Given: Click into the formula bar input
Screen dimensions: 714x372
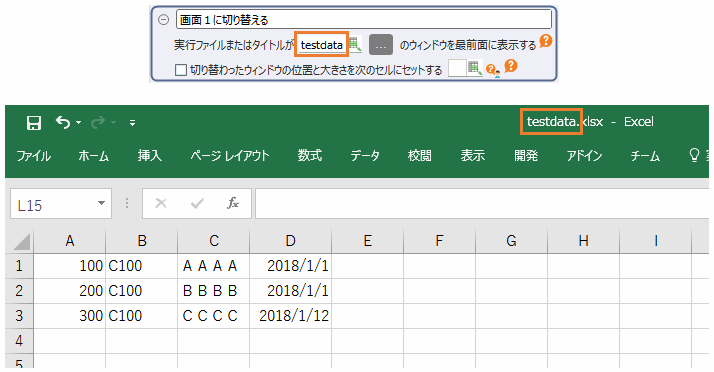Looking at the screenshot, I should click(483, 204).
